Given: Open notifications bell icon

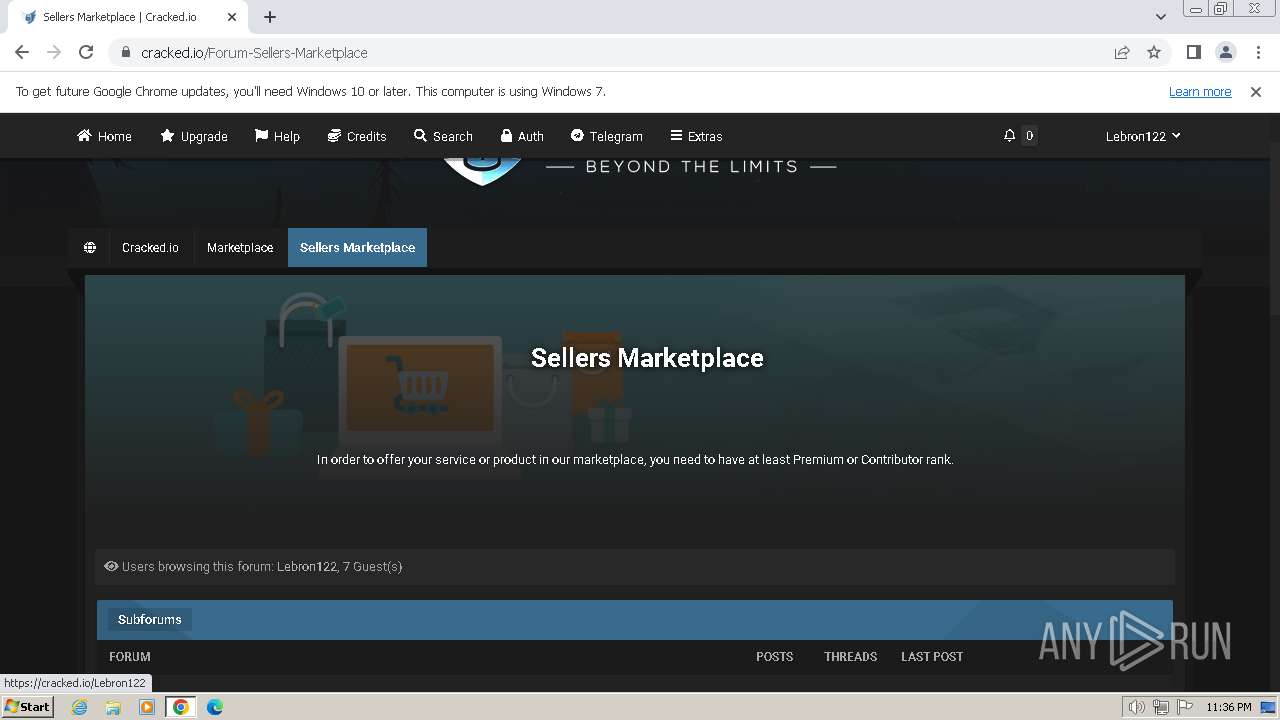Looking at the screenshot, I should pyautogui.click(x=1010, y=136).
